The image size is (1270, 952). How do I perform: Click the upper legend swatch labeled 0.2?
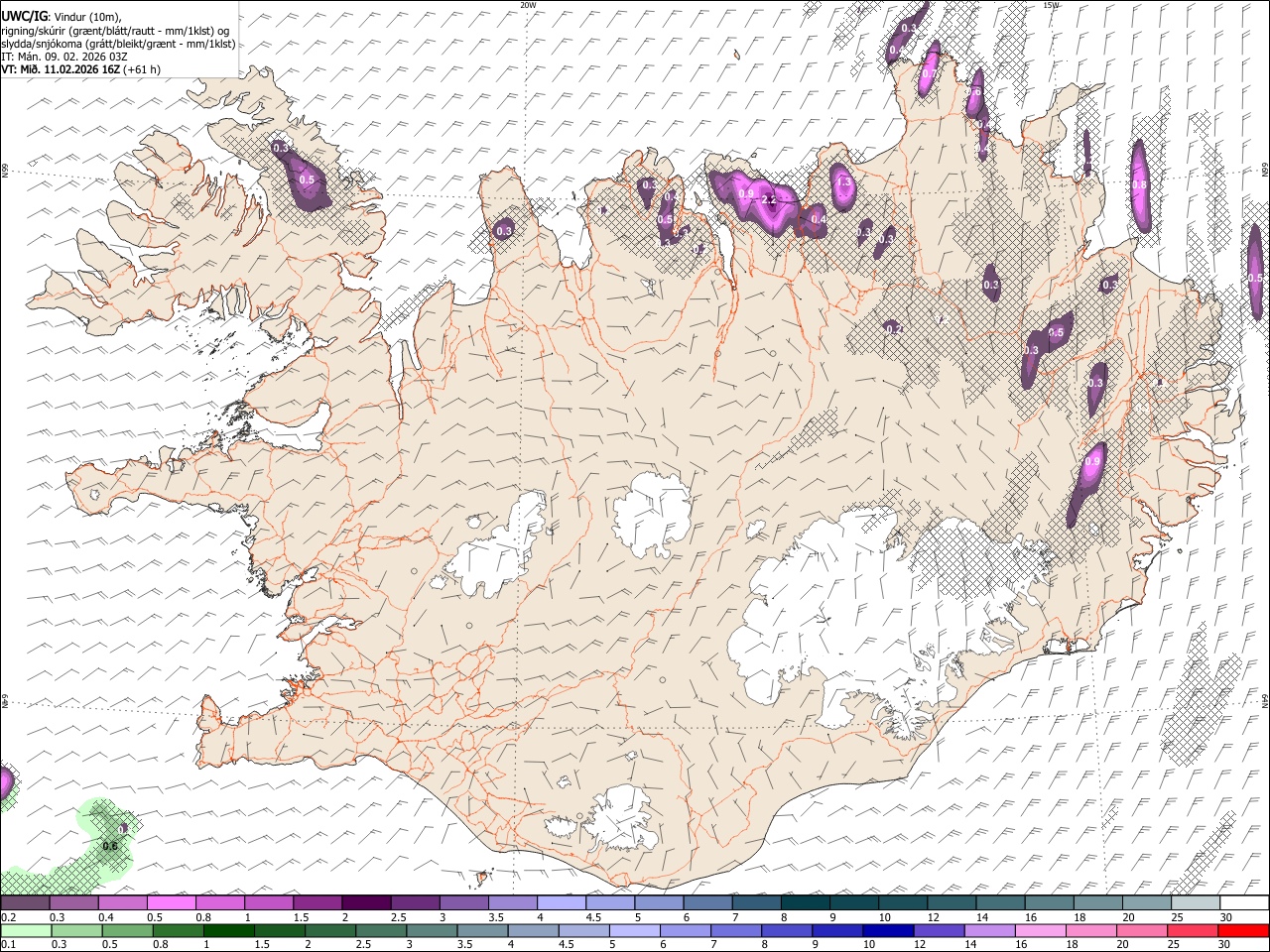coord(25,903)
